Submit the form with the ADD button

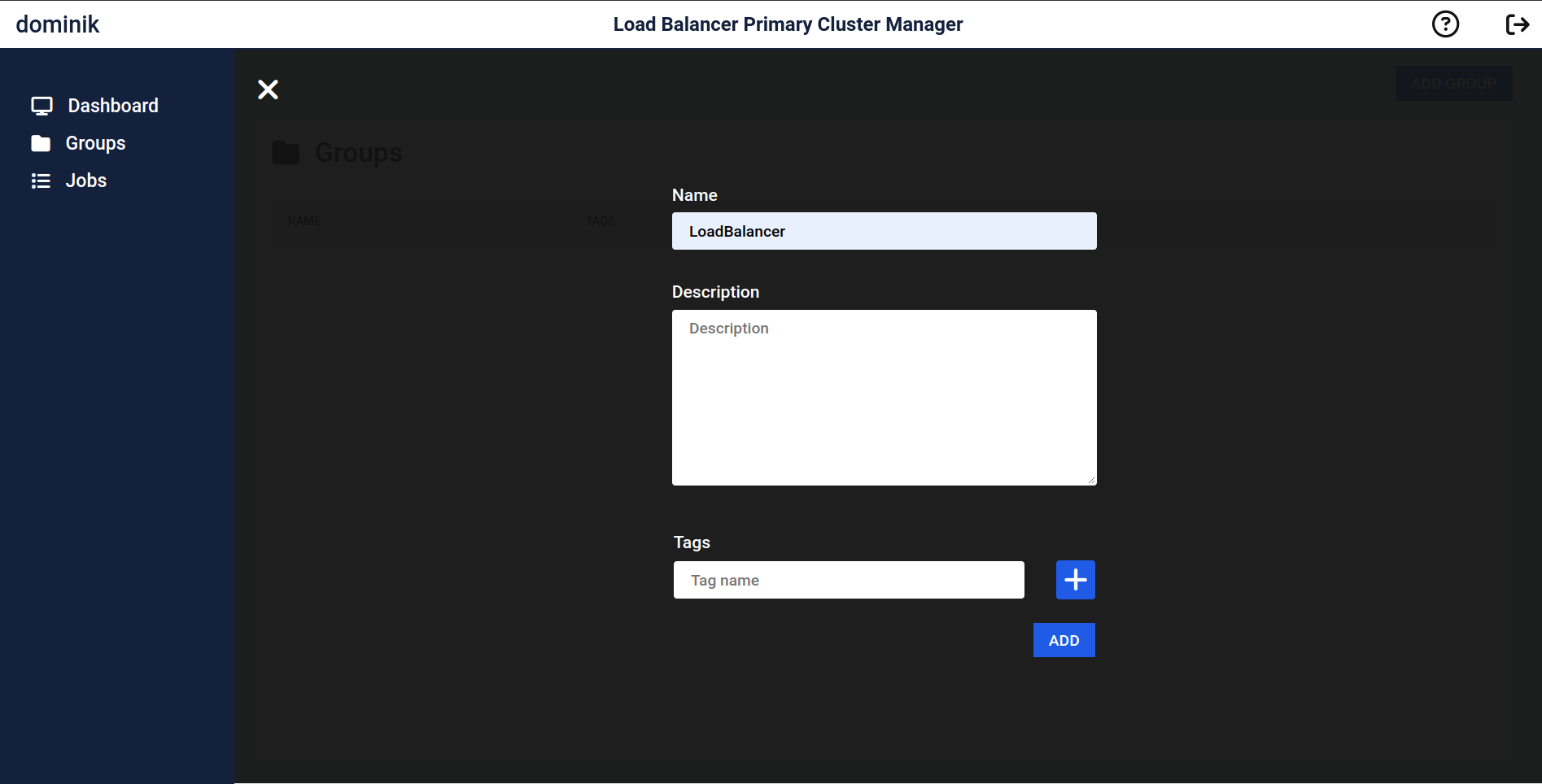pyautogui.click(x=1064, y=640)
